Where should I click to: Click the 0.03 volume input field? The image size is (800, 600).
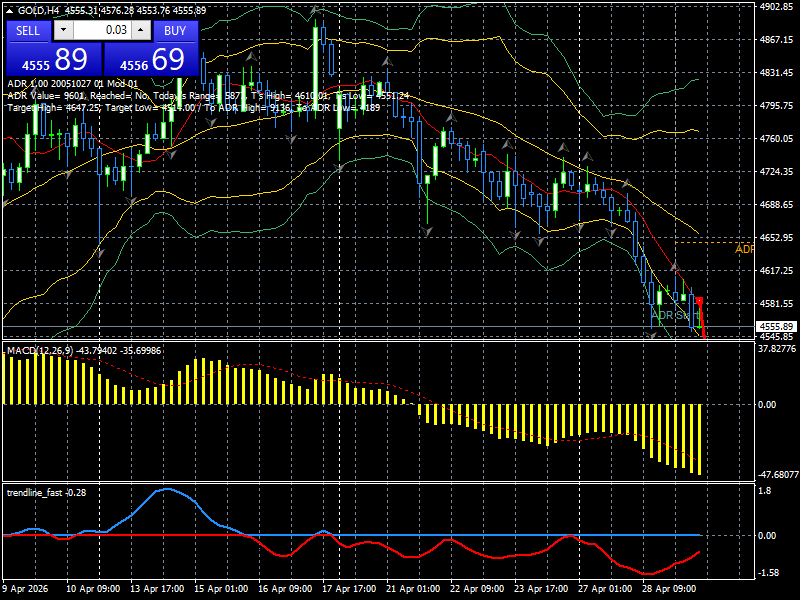tap(103, 30)
